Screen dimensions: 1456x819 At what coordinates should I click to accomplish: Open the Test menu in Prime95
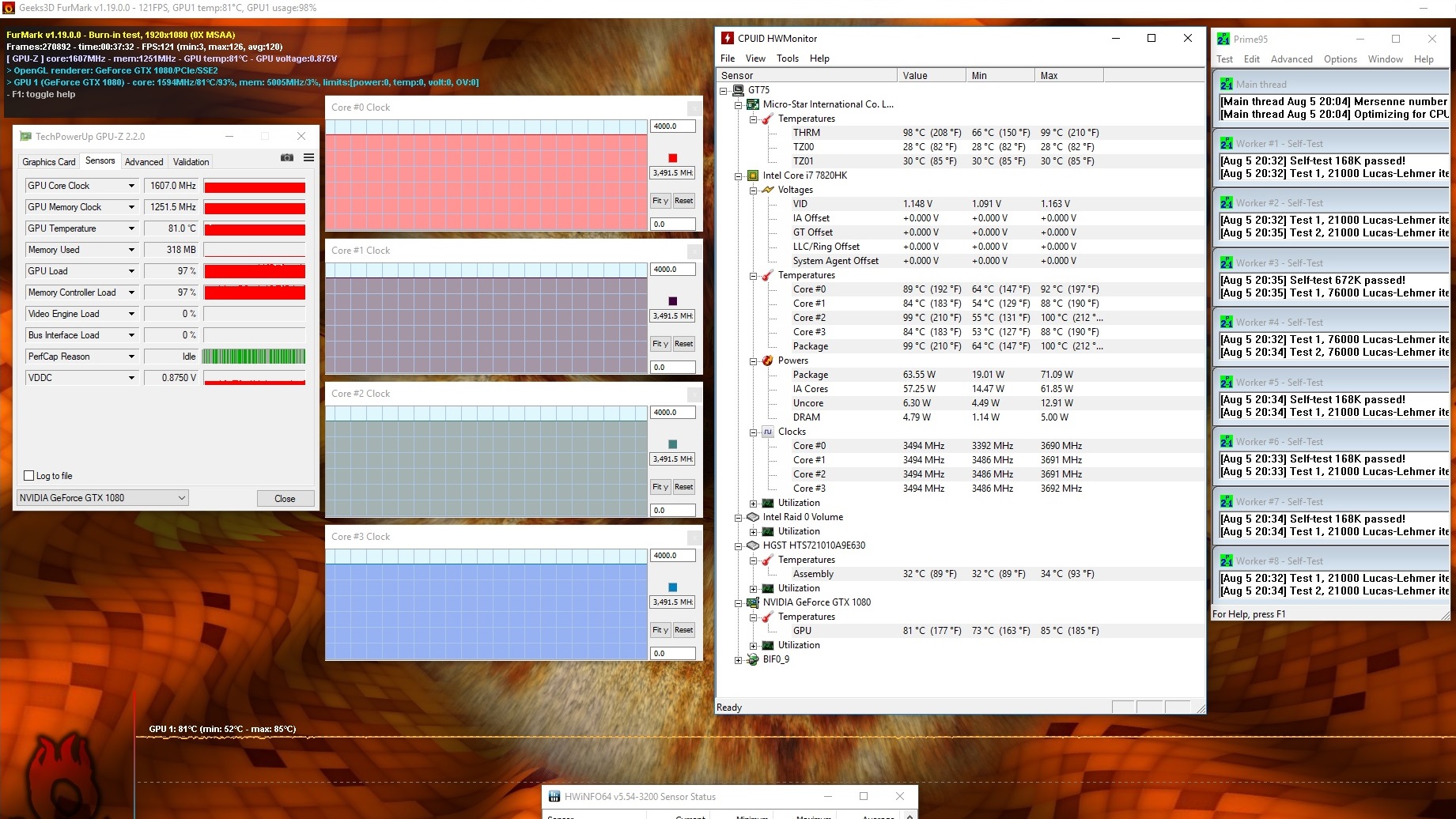pos(1224,59)
